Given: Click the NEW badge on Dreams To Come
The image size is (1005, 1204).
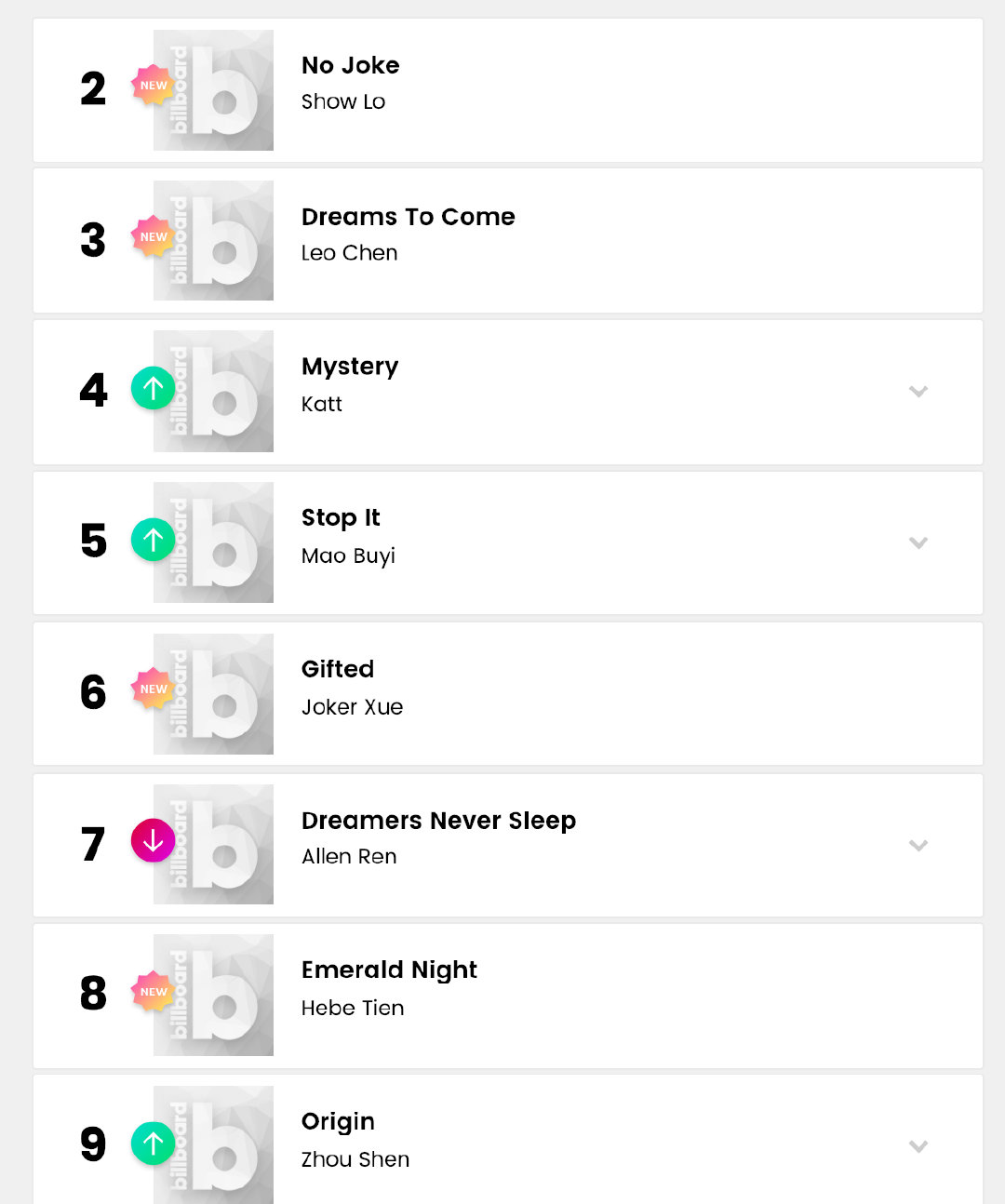Looking at the screenshot, I should [x=154, y=237].
